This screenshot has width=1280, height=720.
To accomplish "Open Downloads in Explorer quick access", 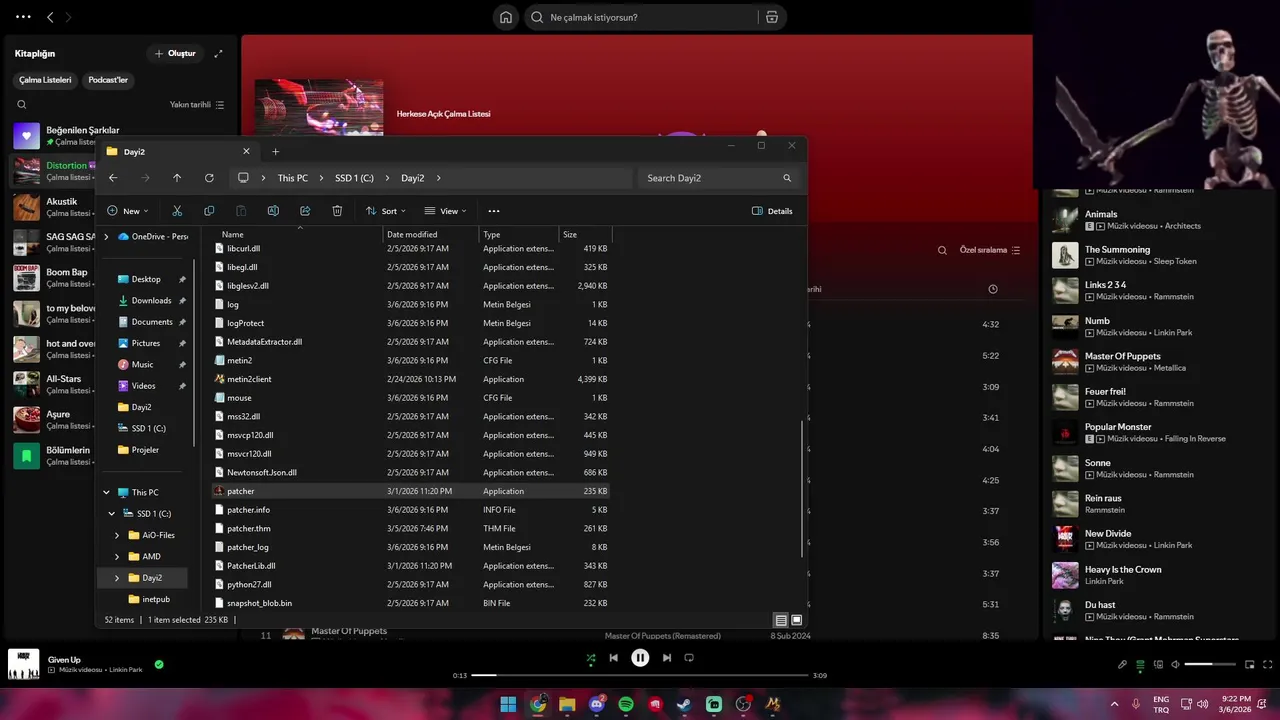I will [x=152, y=300].
